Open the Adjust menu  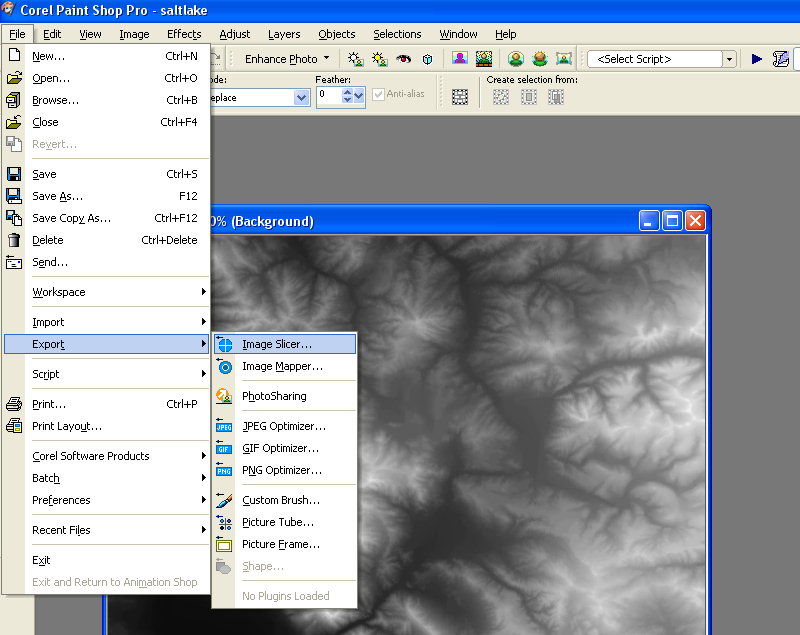click(235, 34)
